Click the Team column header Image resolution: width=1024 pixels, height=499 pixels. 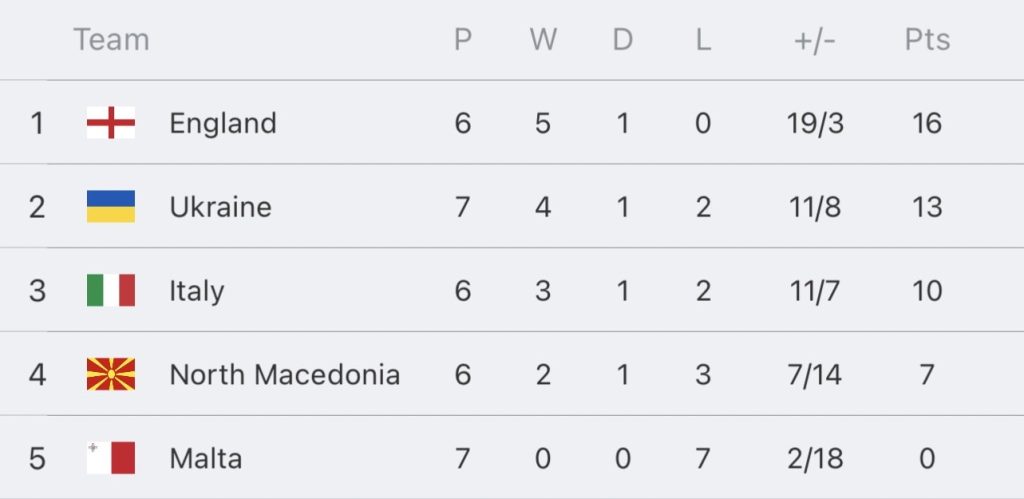(x=111, y=40)
